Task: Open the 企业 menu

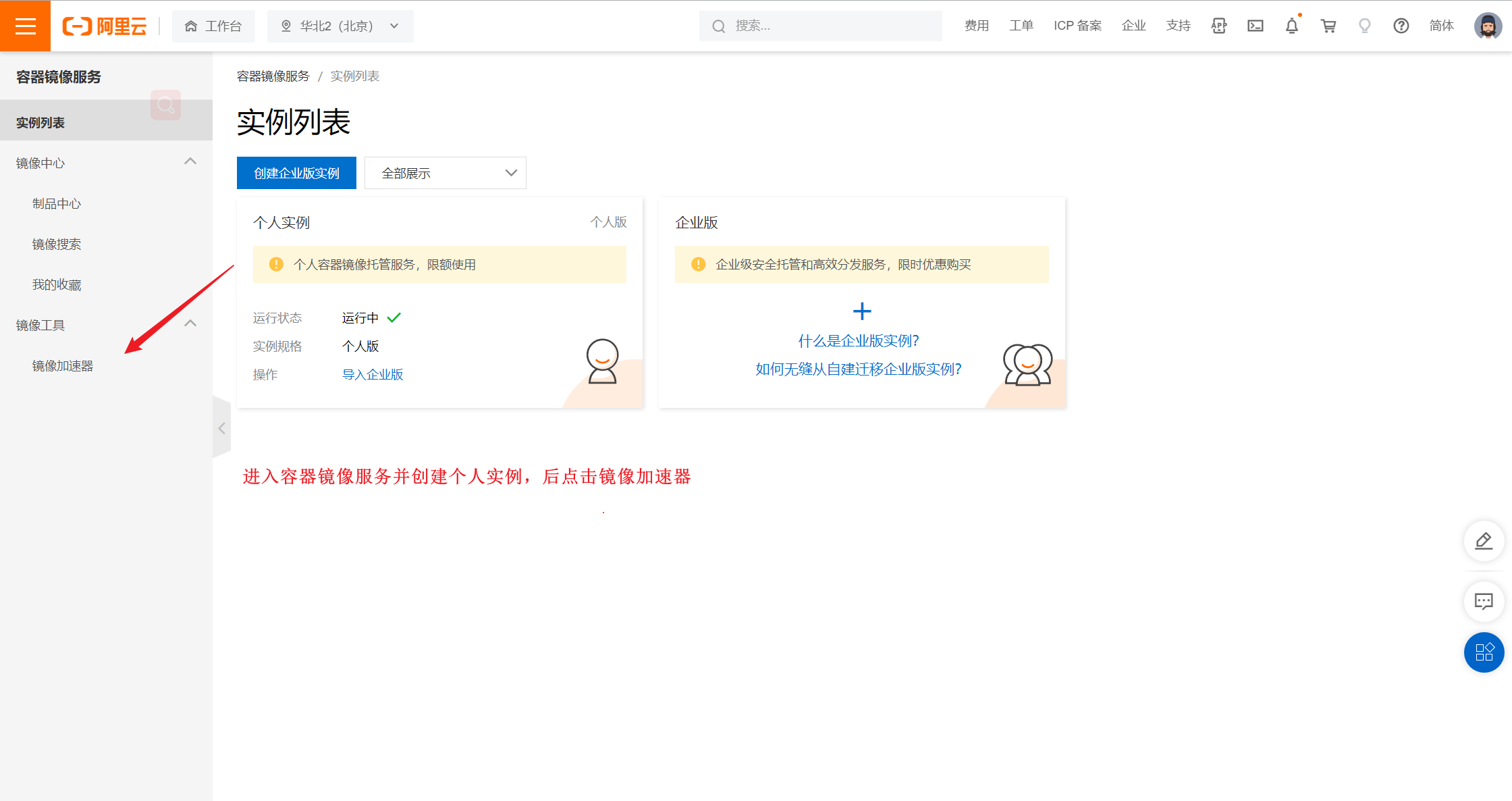Action: 1134,26
